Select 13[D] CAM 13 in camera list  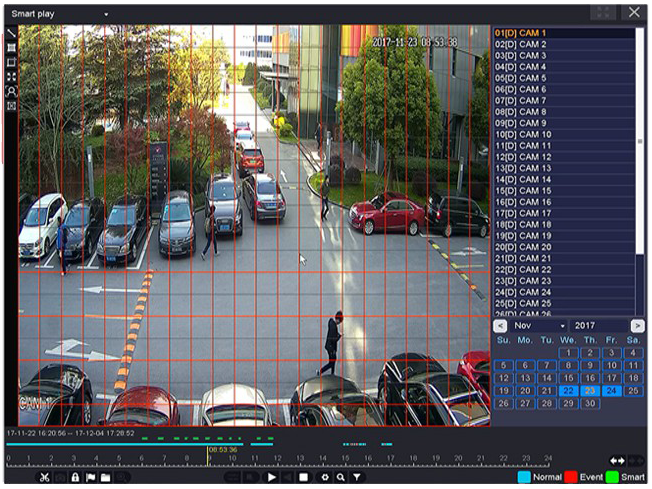564,168
